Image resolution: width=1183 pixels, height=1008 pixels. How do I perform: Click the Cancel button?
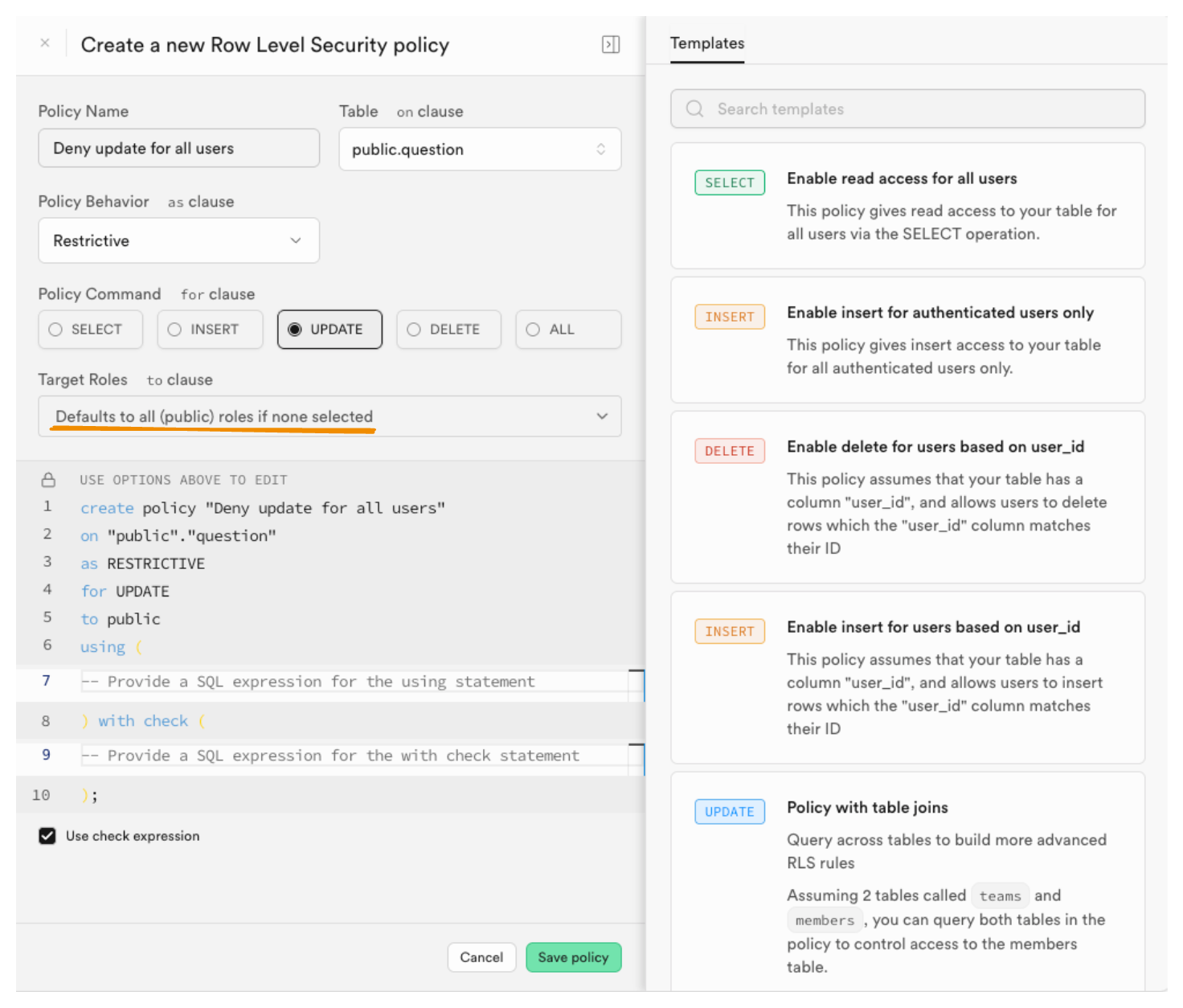(x=481, y=957)
